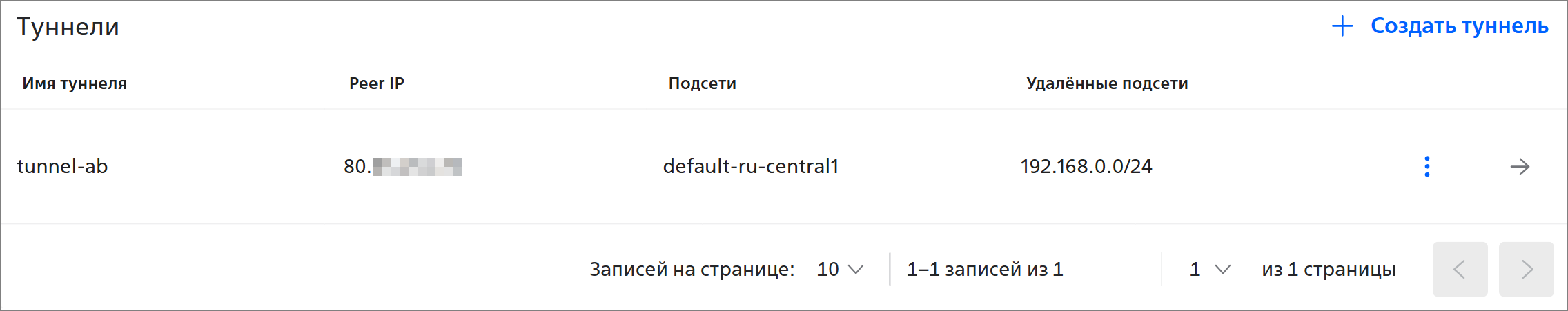Screen dimensions: 1568x311
Task: Go to the next page
Action: point(1526,269)
